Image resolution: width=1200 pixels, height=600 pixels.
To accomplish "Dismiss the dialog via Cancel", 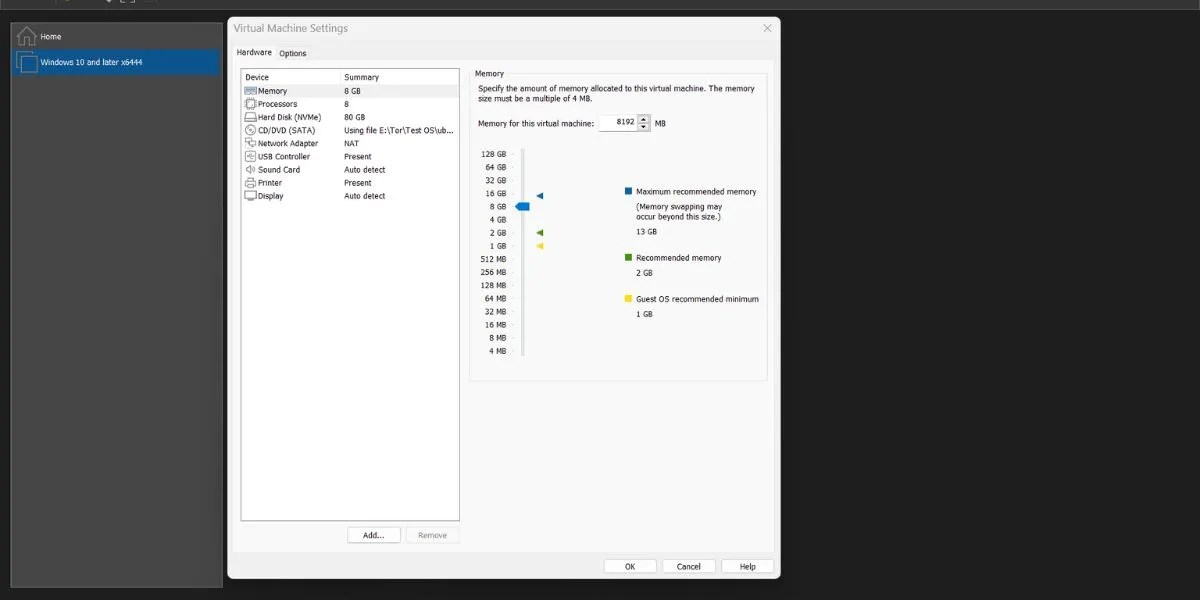I will [x=688, y=565].
